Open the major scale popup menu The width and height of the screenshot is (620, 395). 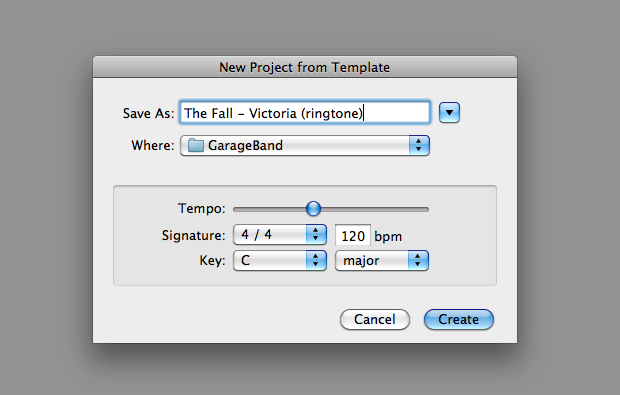point(382,261)
